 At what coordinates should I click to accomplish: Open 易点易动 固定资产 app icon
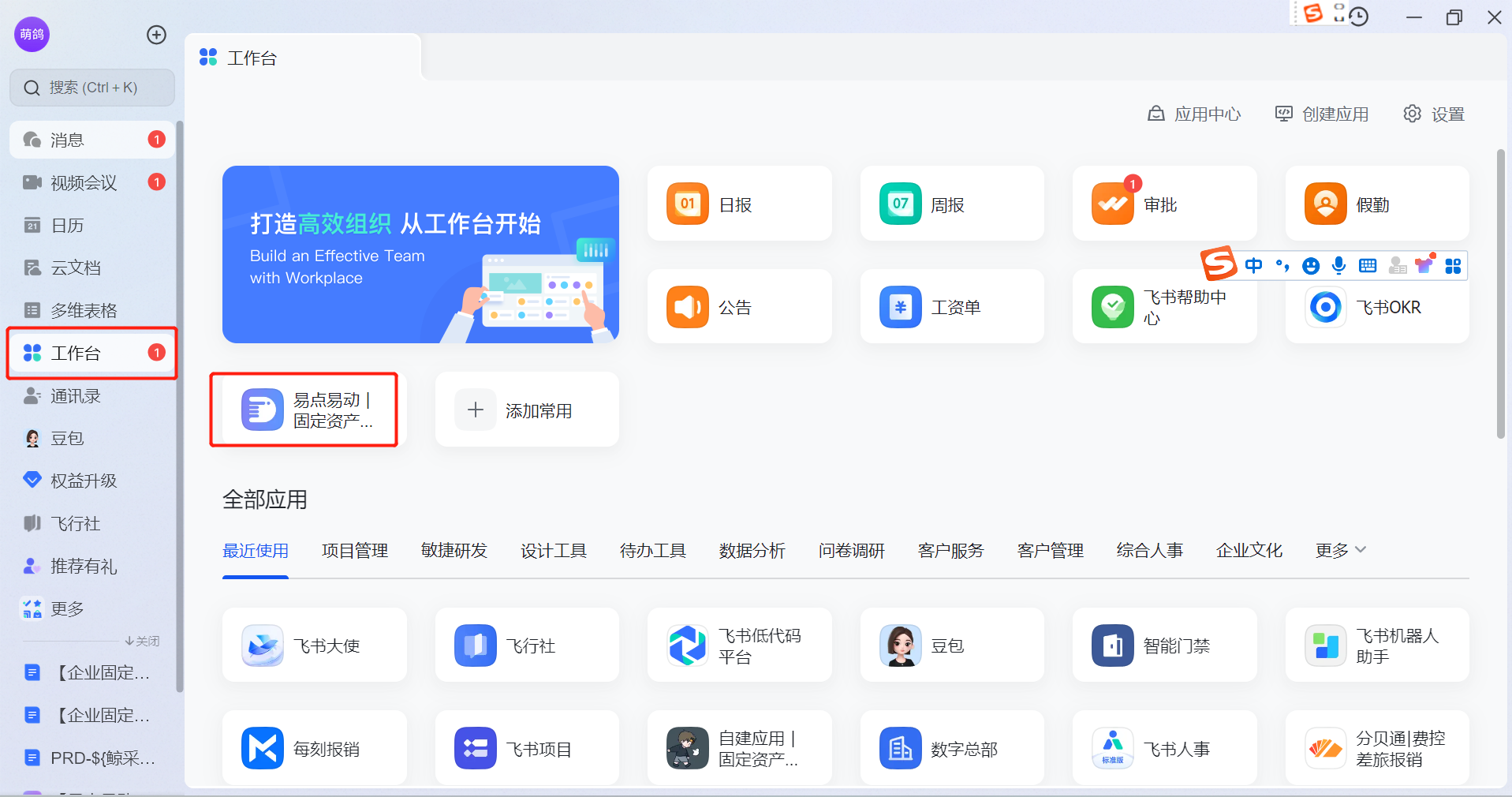(262, 409)
